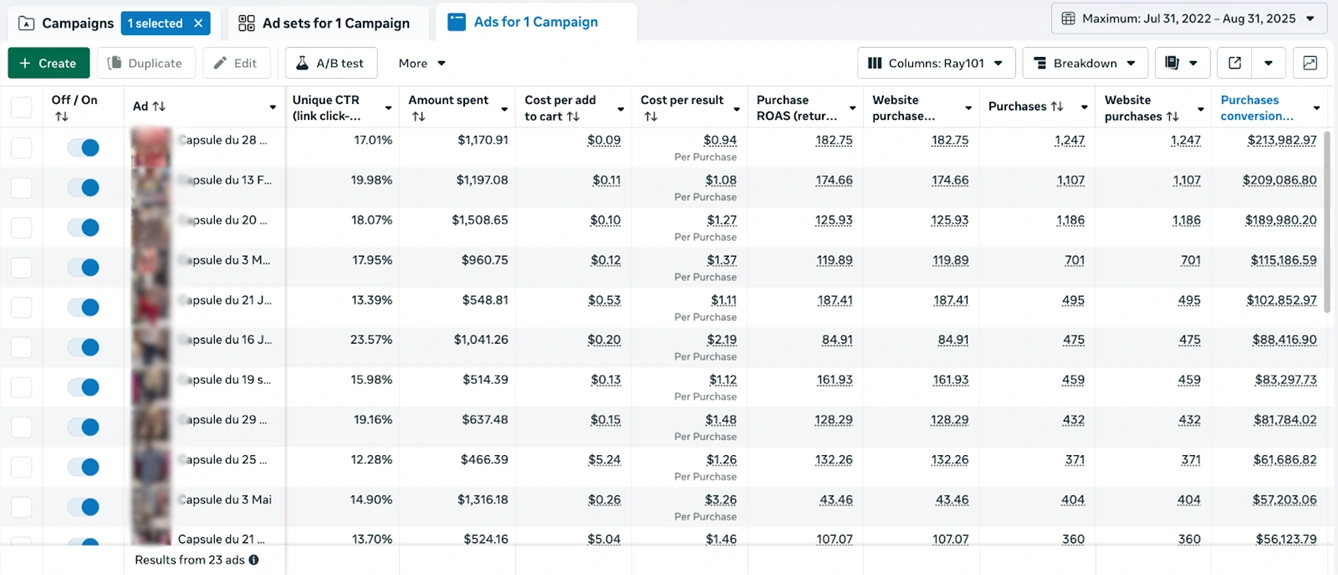This screenshot has width=1338, height=575.
Task: Open the Columns: Ray101 dropdown
Action: pos(936,63)
